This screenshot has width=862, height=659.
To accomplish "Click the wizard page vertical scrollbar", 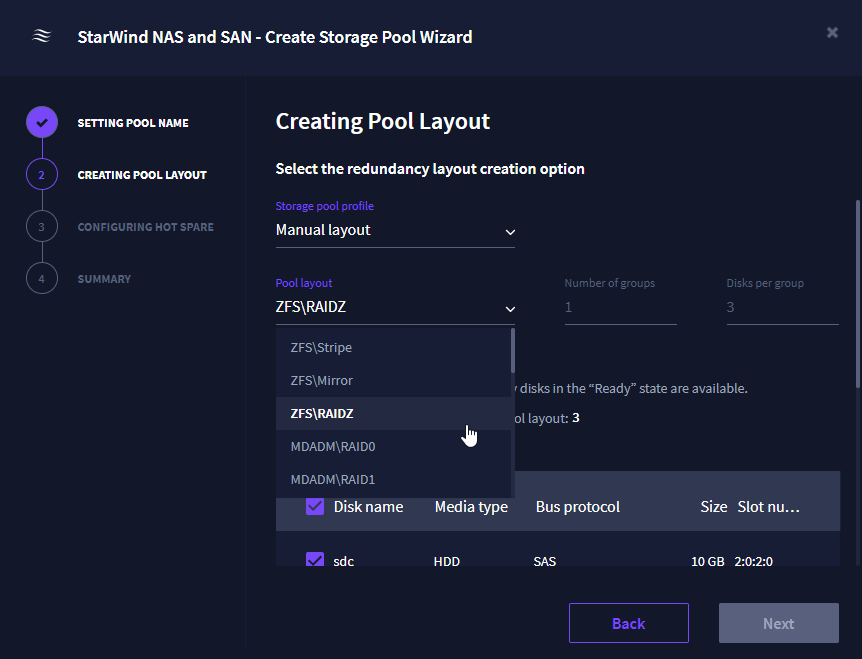I will 858,294.
